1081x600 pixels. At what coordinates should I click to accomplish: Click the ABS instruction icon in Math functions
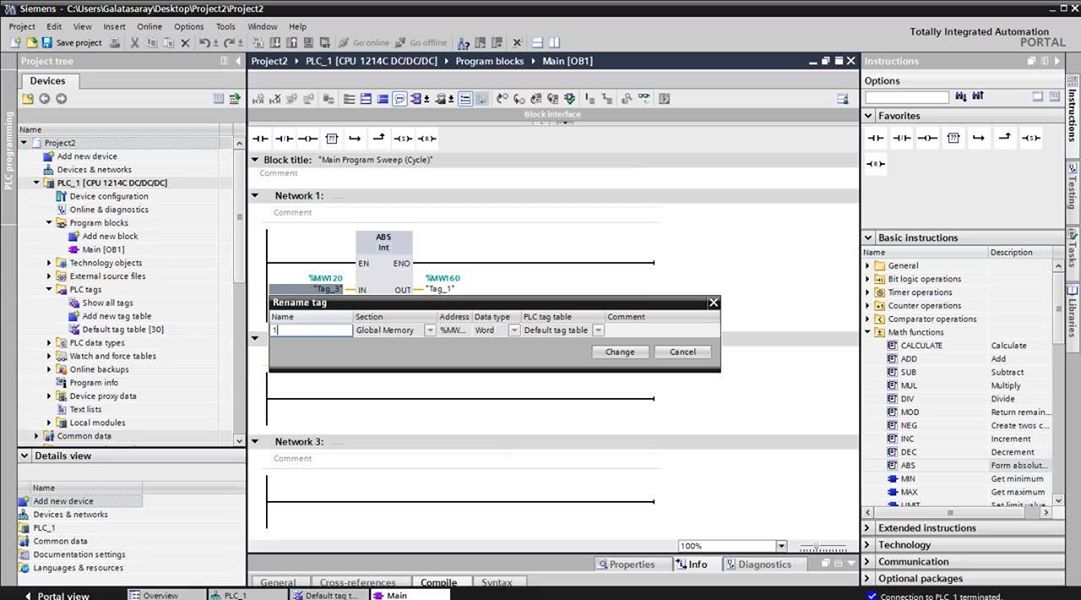pos(892,466)
